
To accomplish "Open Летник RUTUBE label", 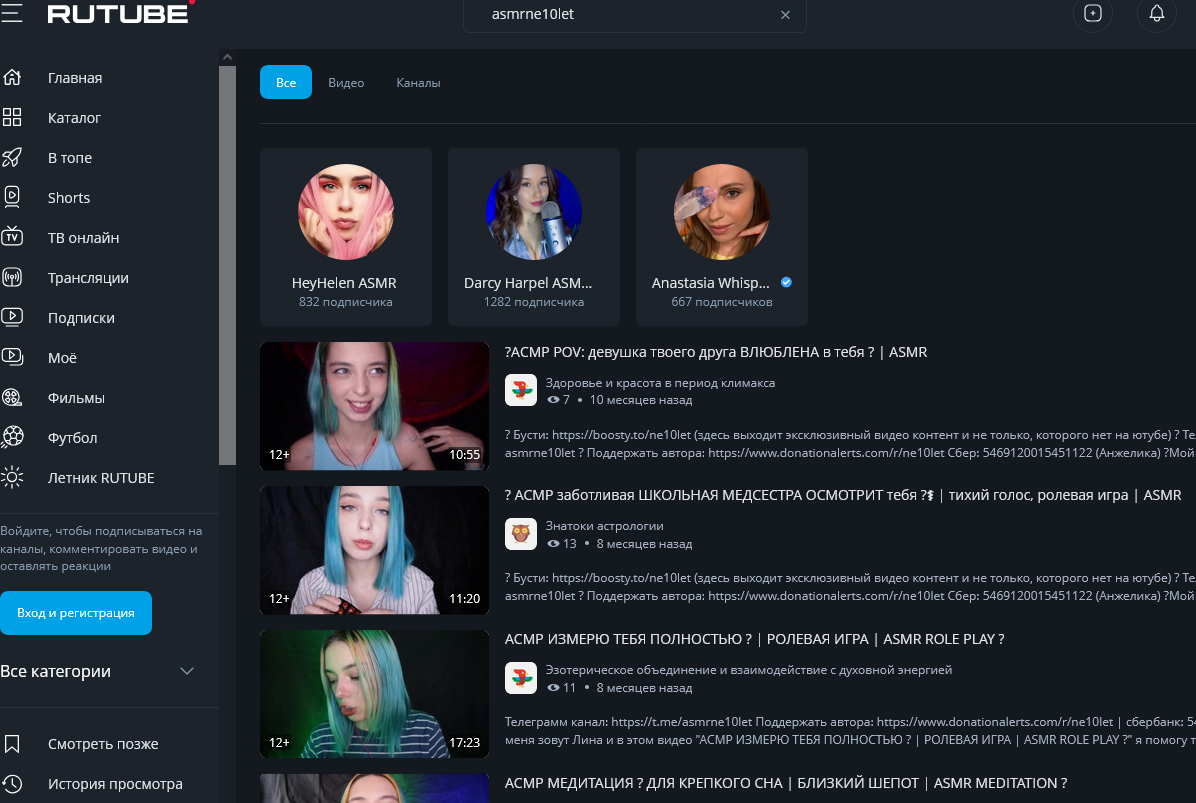I will tap(101, 478).
